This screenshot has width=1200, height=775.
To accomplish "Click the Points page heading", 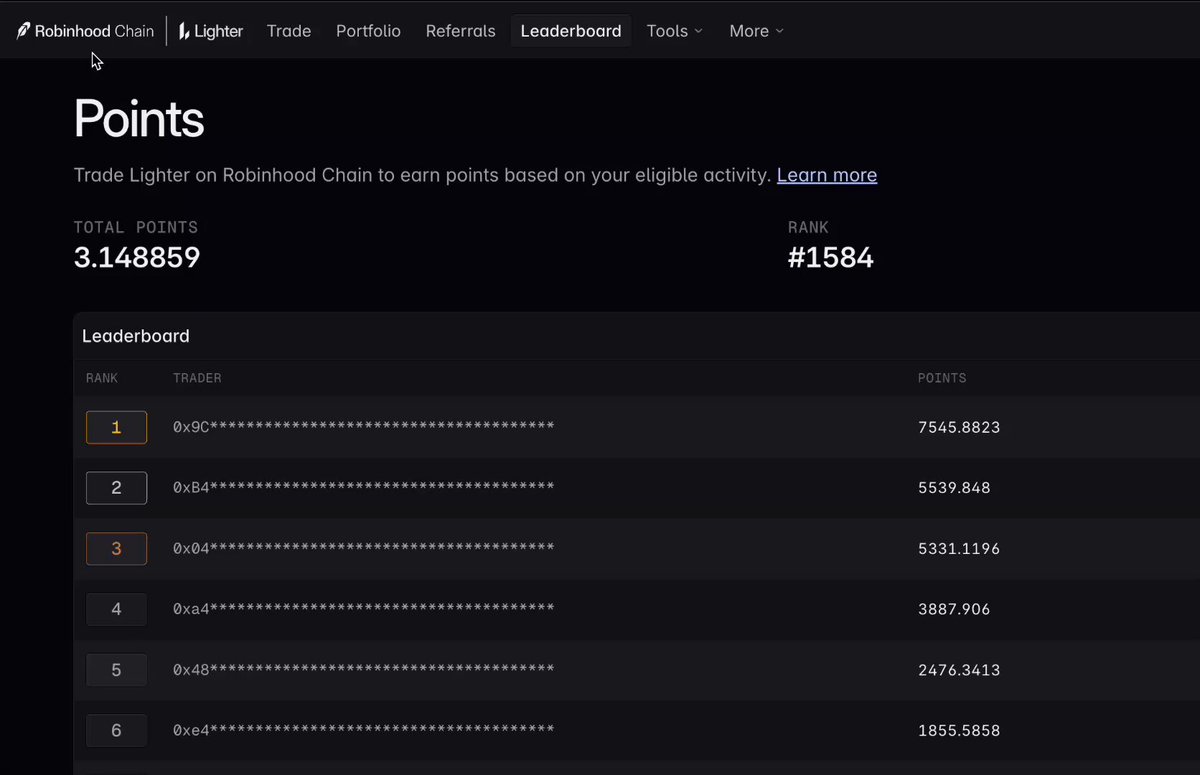I will (139, 120).
